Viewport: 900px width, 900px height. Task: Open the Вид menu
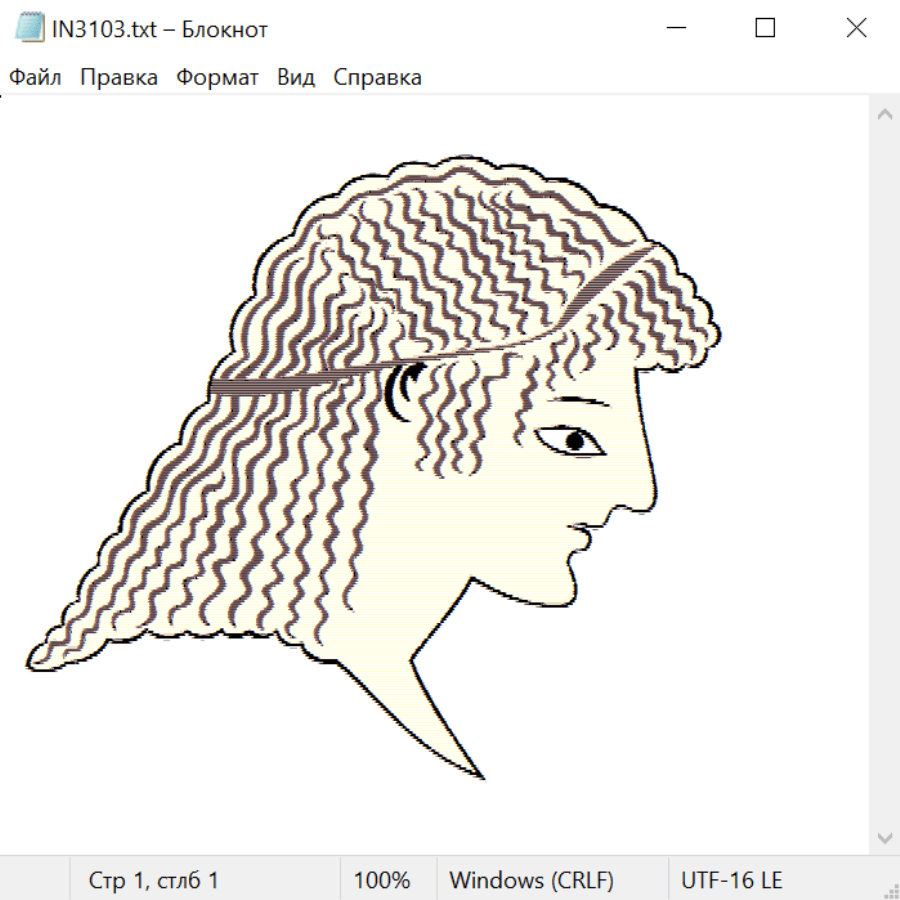point(296,78)
